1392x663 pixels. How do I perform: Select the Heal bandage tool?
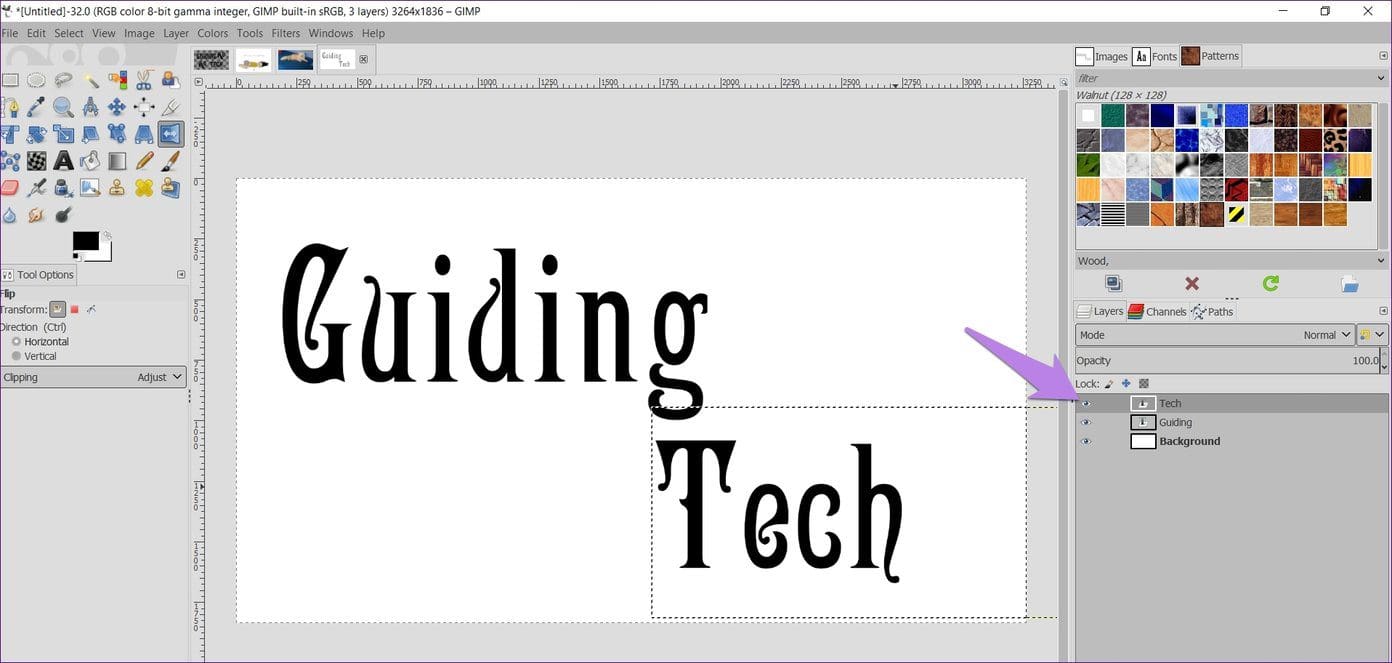pos(144,187)
